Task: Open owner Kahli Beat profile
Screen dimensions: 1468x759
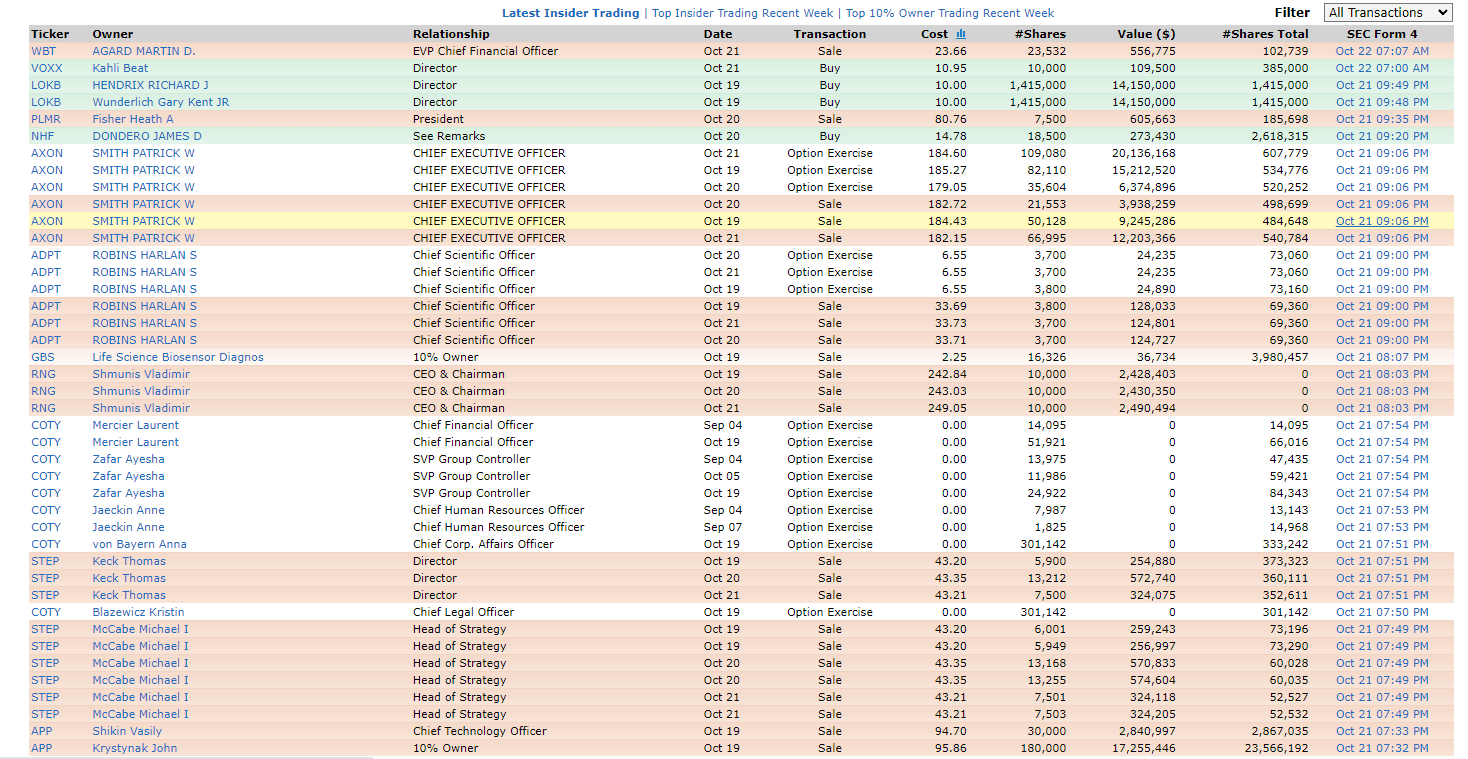Action: 121,68
